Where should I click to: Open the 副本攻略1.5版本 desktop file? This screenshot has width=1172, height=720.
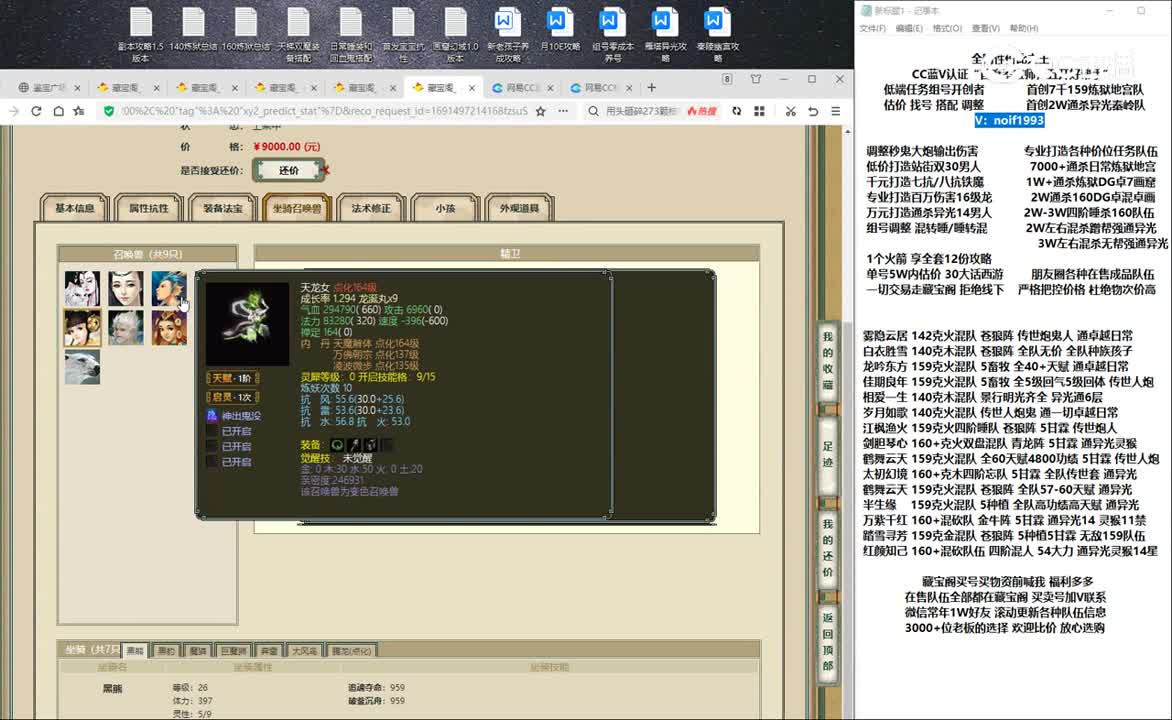click(x=141, y=34)
